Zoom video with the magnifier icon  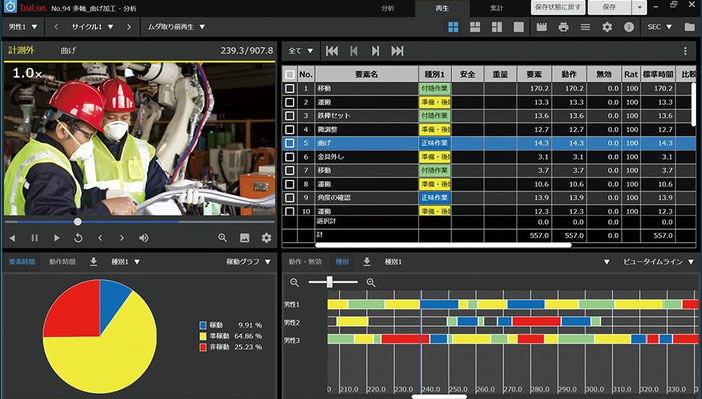pyautogui.click(x=223, y=238)
